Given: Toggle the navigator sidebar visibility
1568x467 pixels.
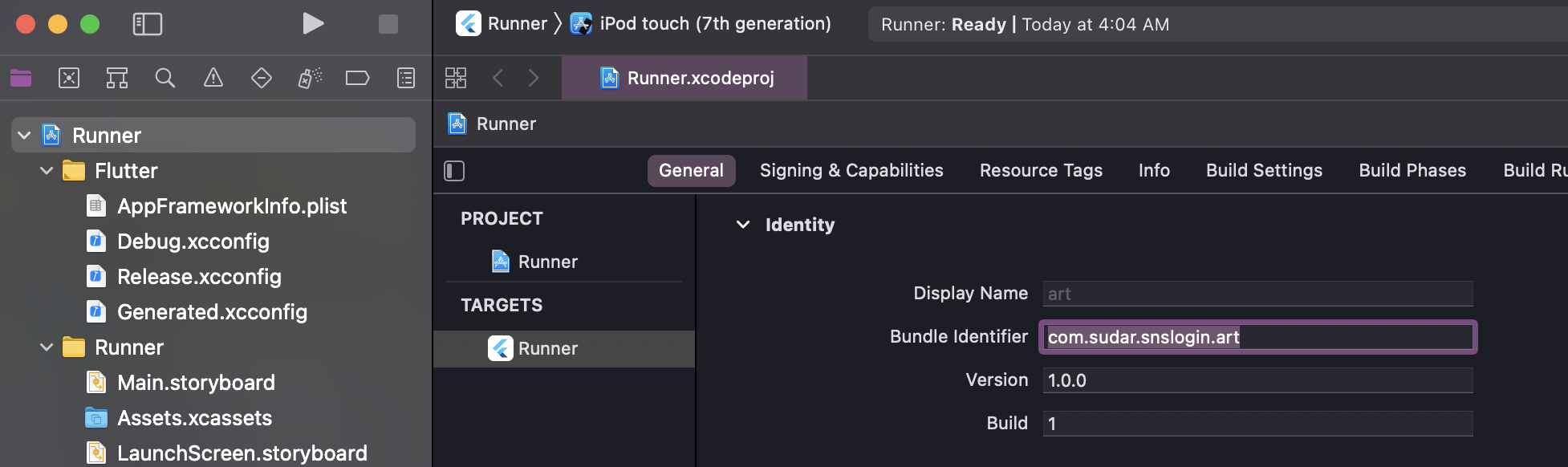Looking at the screenshot, I should [148, 24].
